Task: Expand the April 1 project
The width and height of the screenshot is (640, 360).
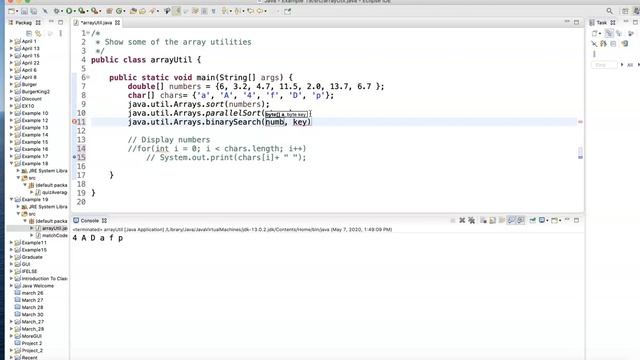Action: (11, 41)
